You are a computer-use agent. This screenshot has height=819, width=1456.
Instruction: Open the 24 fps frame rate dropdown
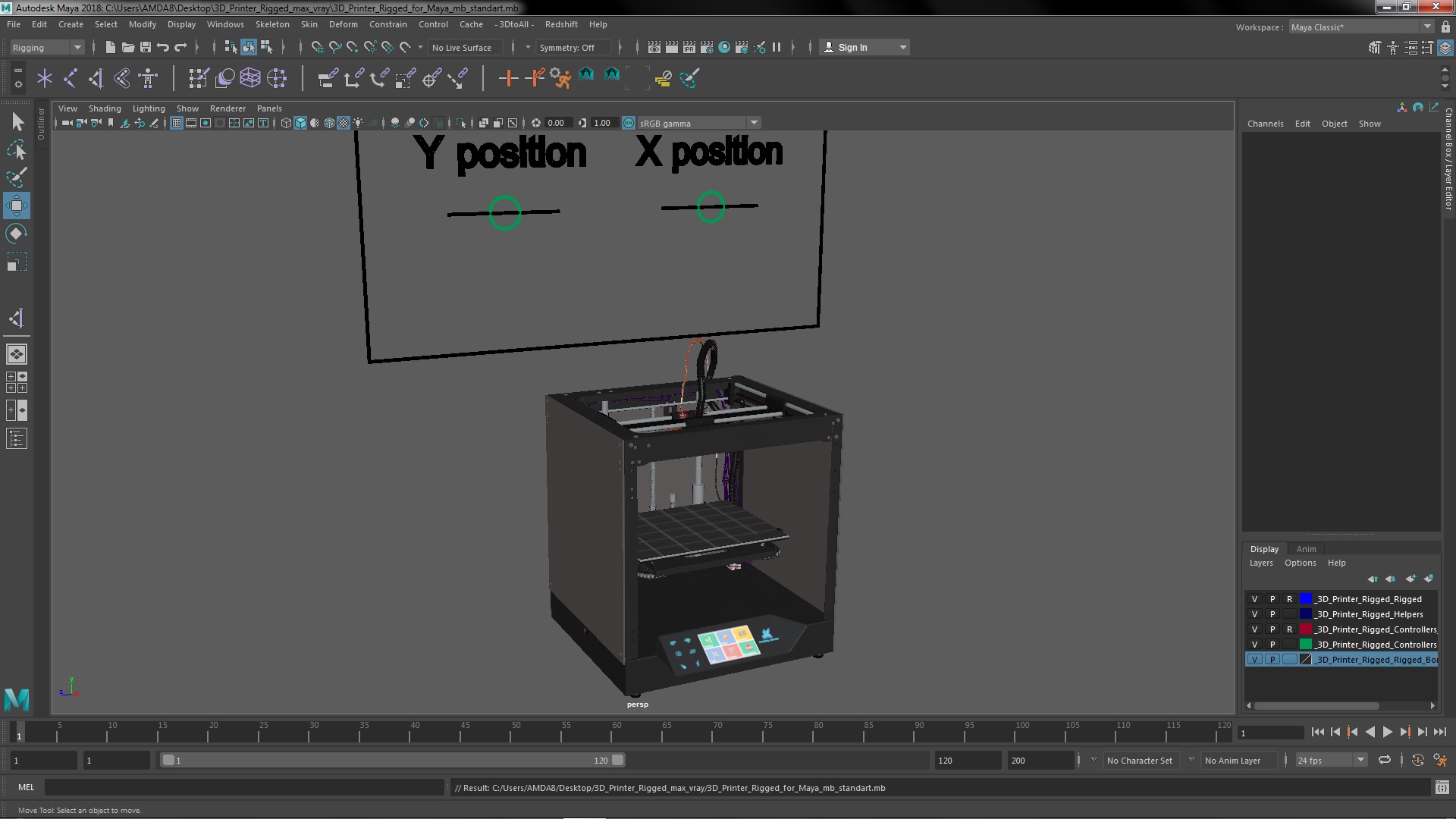click(x=1331, y=760)
